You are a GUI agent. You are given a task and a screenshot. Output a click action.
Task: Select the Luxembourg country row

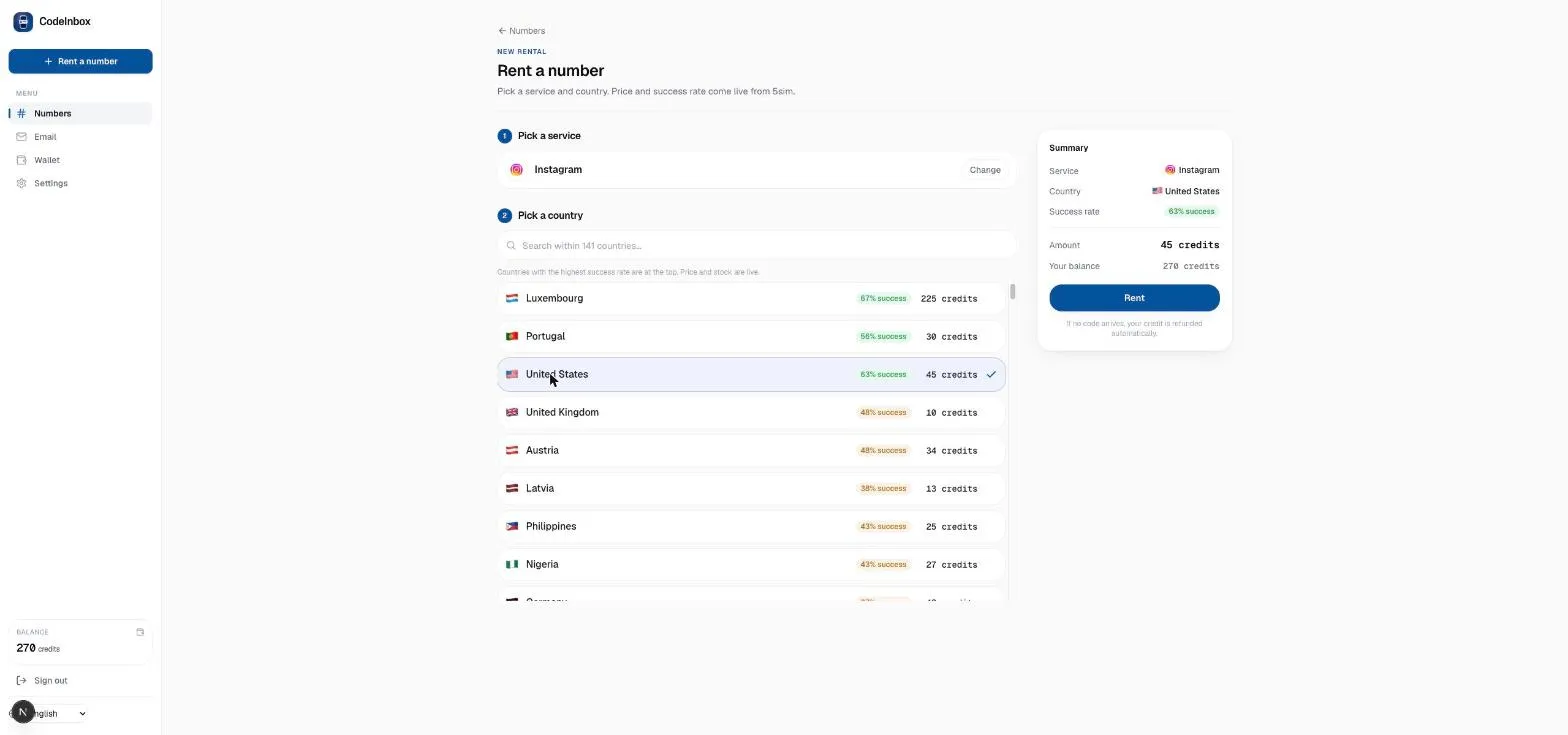point(751,298)
